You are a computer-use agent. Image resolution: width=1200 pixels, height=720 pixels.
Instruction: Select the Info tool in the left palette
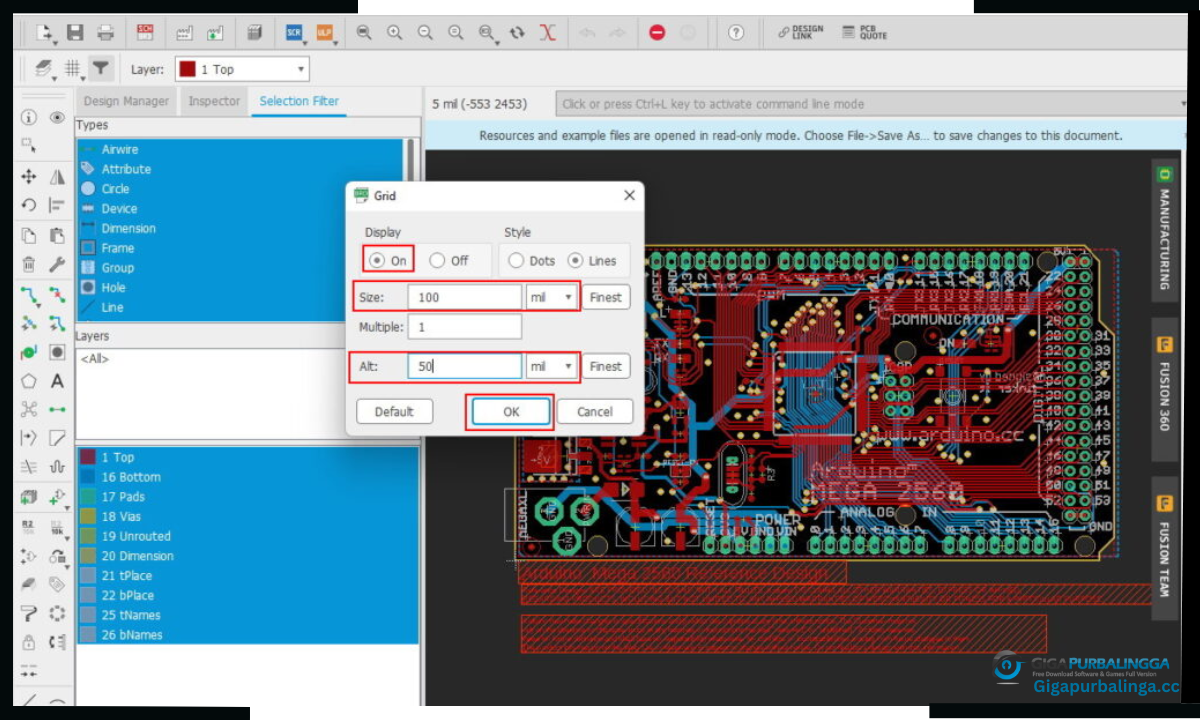pyautogui.click(x=29, y=117)
